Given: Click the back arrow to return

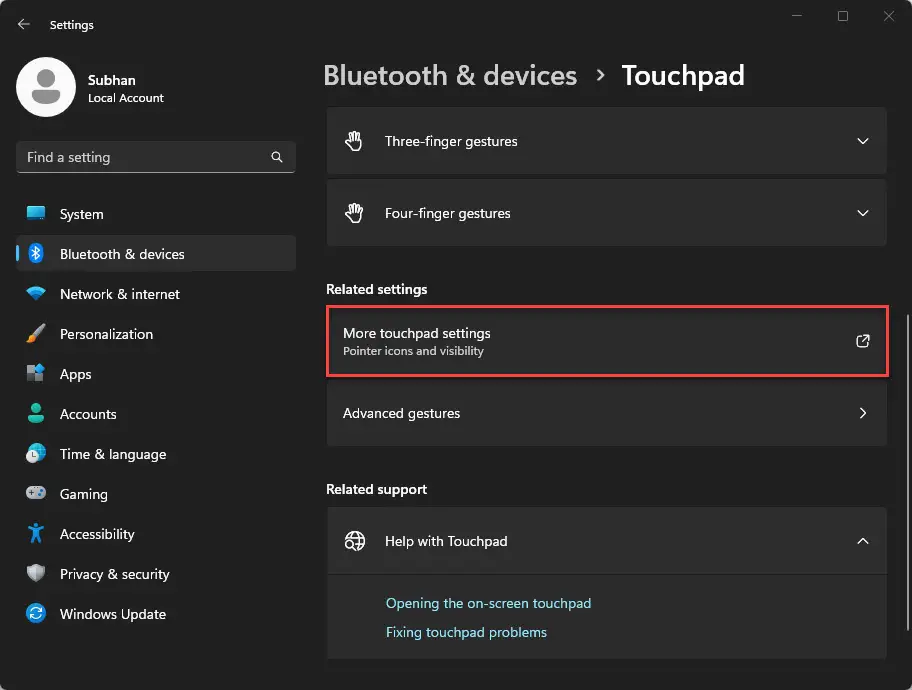Looking at the screenshot, I should click(23, 24).
